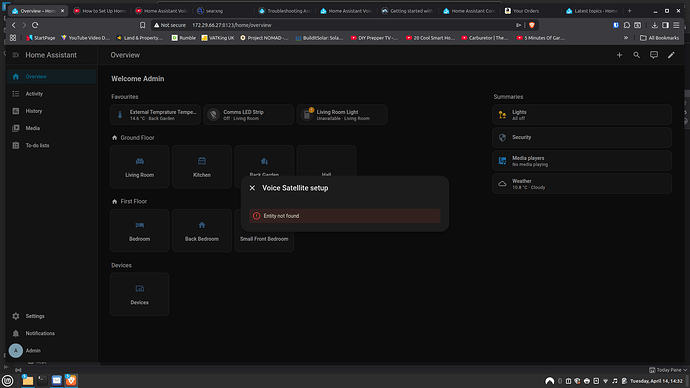Open Settings in the sidebar
The height and width of the screenshot is (388, 690).
point(52,316)
